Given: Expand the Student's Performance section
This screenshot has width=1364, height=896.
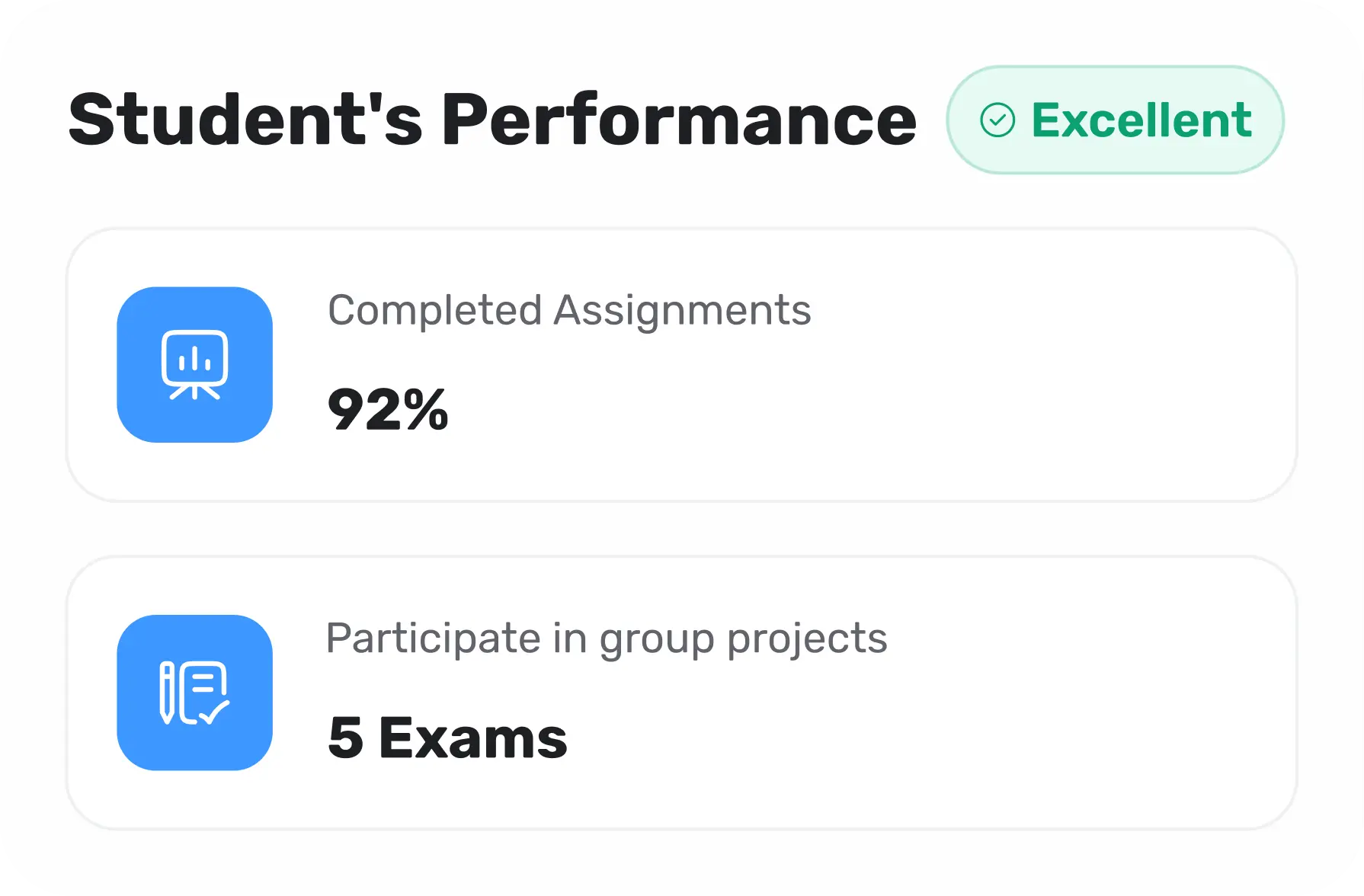Looking at the screenshot, I should 492,120.
